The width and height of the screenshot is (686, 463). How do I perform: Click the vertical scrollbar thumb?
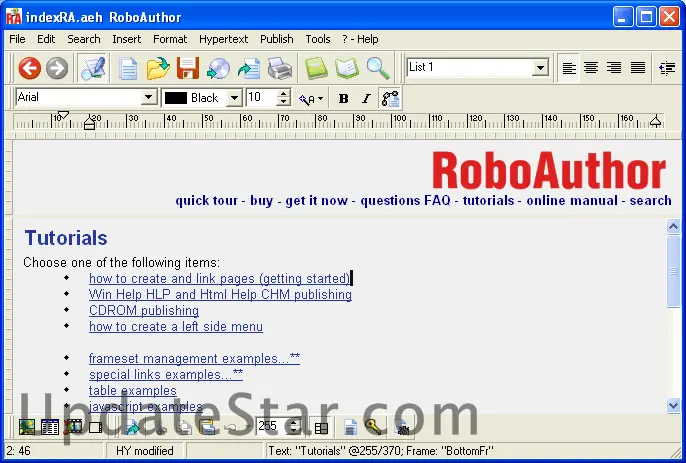pos(673,271)
